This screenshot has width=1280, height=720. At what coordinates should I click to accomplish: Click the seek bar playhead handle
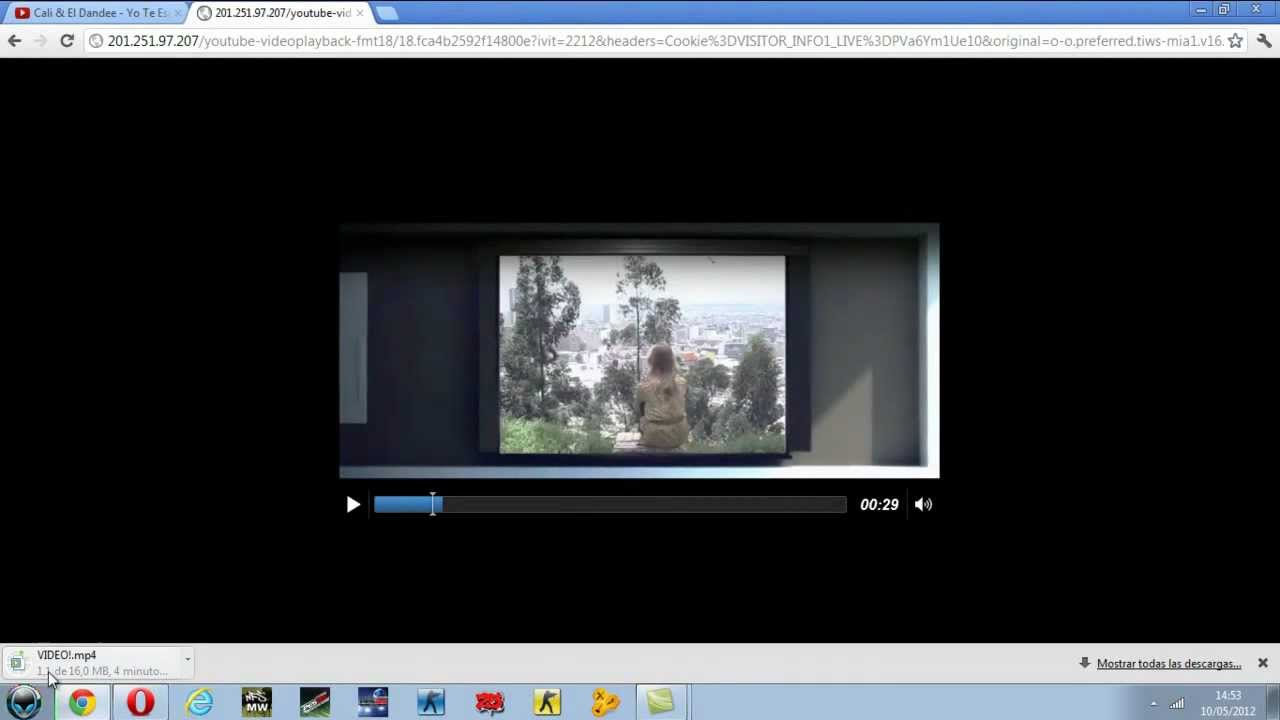tap(433, 505)
